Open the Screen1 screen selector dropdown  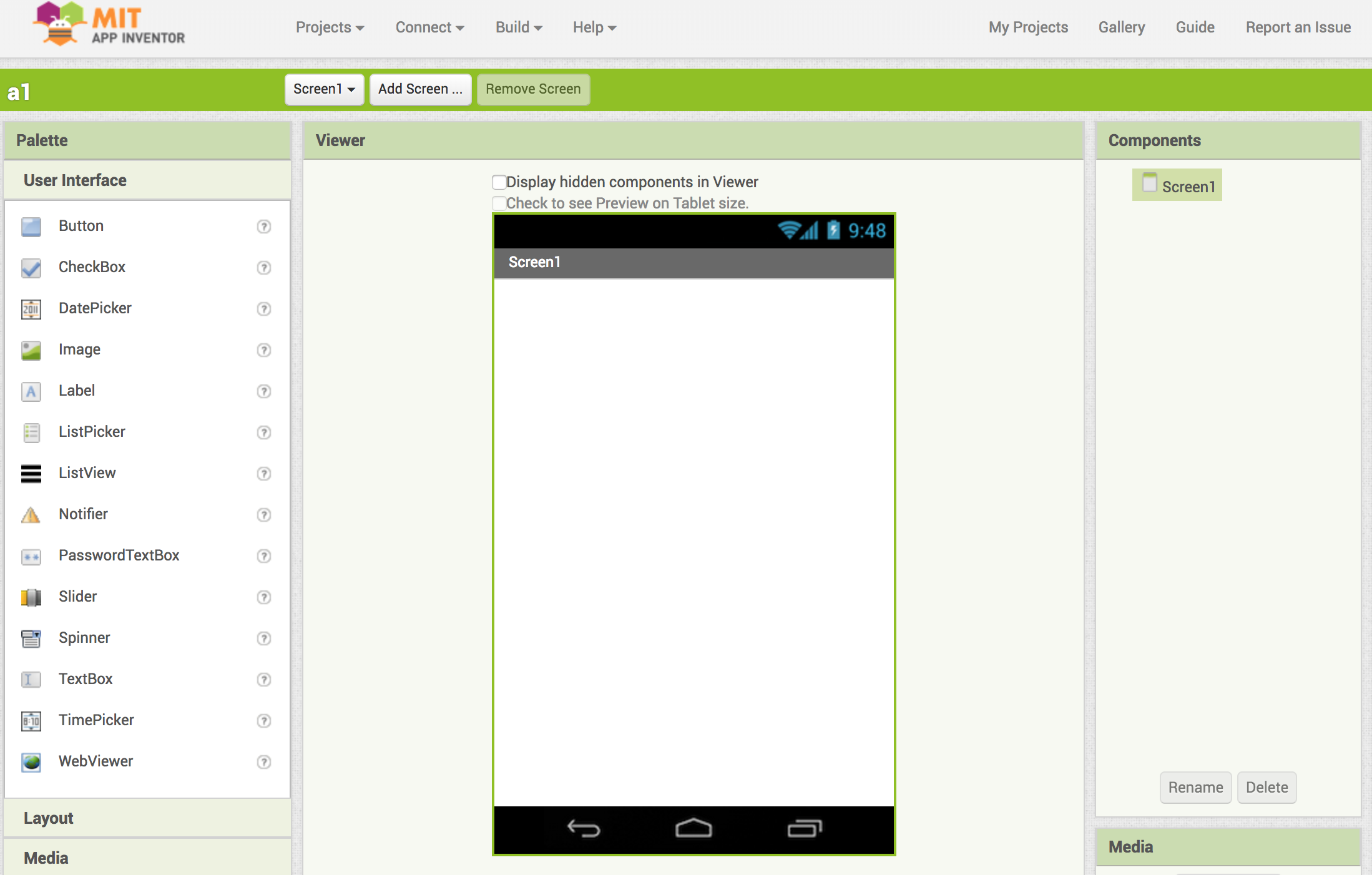(x=324, y=89)
